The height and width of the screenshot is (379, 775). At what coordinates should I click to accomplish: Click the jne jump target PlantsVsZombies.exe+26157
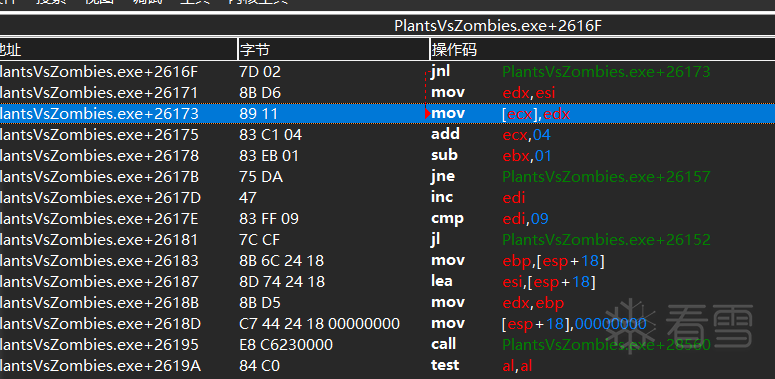(x=606, y=177)
